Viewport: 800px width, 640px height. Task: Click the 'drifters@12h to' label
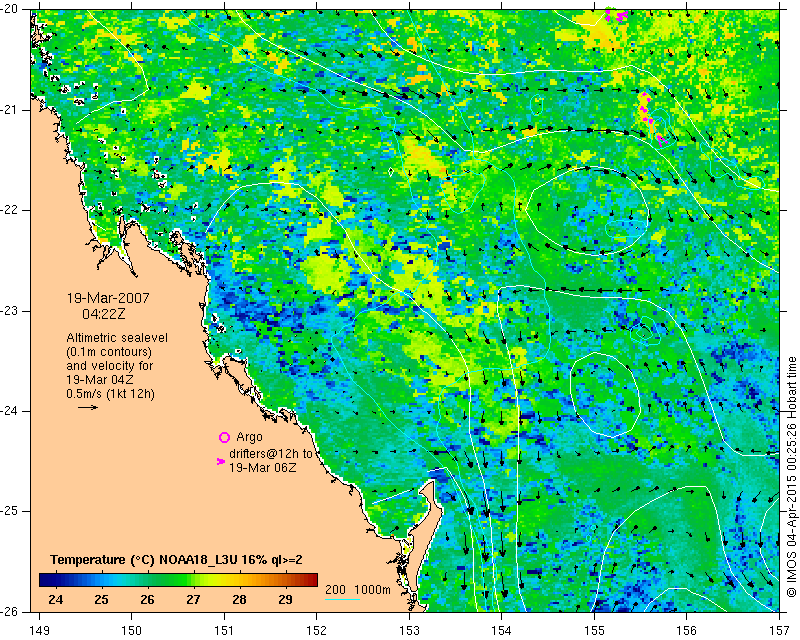270,454
